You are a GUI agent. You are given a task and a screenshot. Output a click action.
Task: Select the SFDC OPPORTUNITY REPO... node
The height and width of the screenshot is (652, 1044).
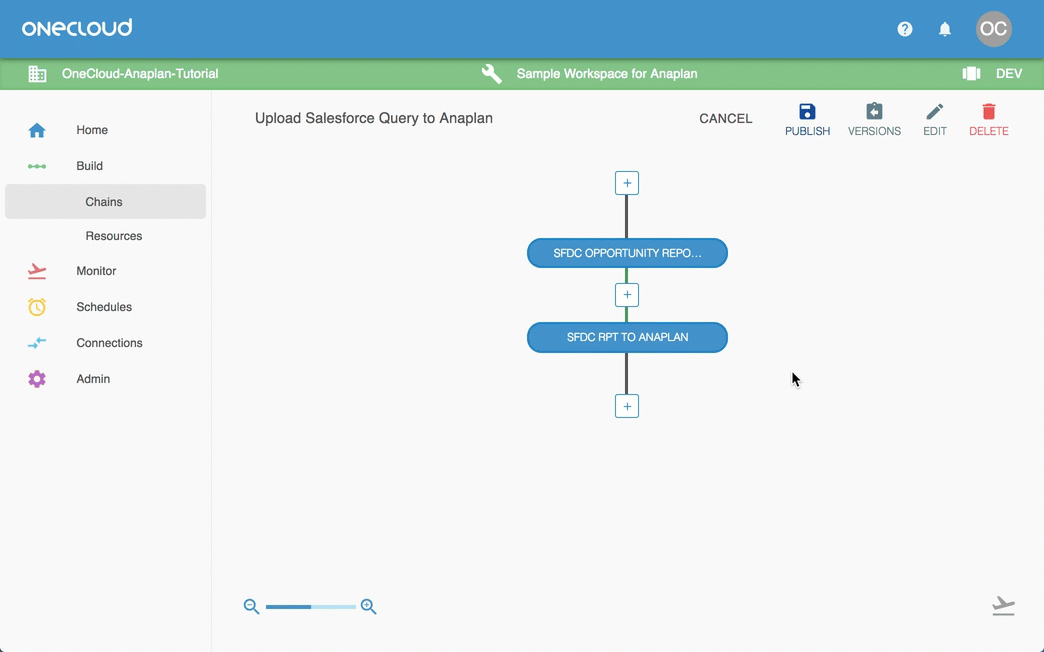[x=627, y=253]
